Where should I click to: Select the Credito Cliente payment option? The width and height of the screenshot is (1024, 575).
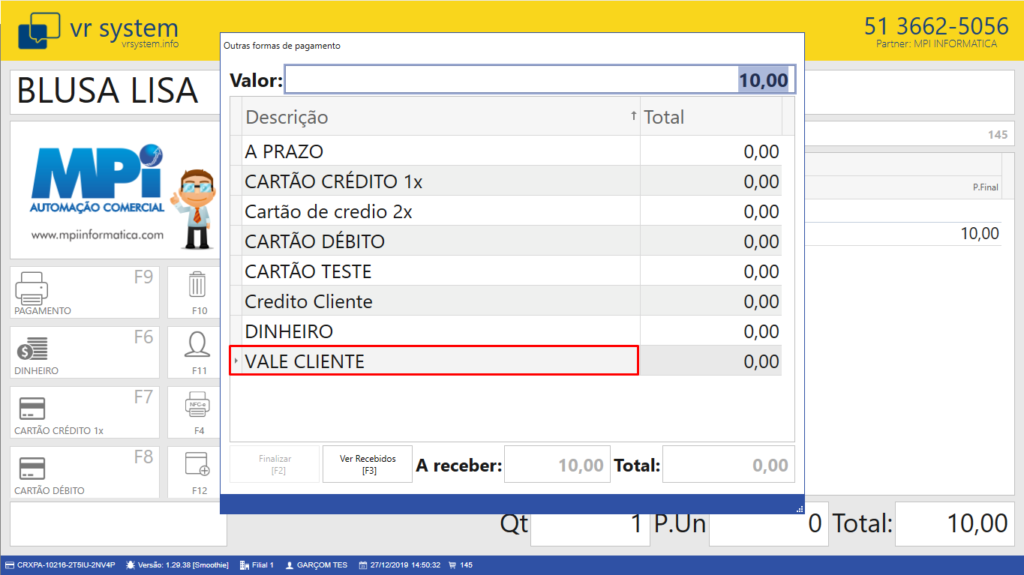tap(440, 301)
